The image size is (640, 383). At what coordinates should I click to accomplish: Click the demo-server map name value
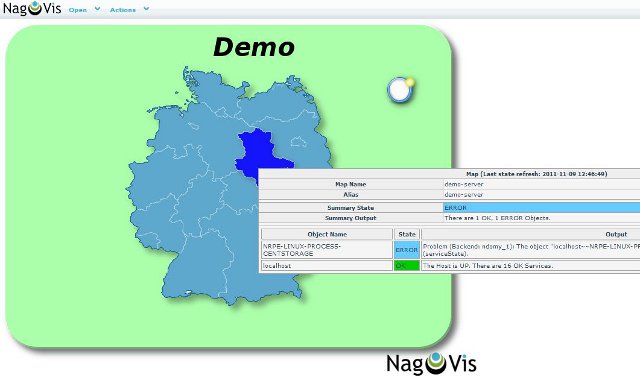(x=464, y=184)
